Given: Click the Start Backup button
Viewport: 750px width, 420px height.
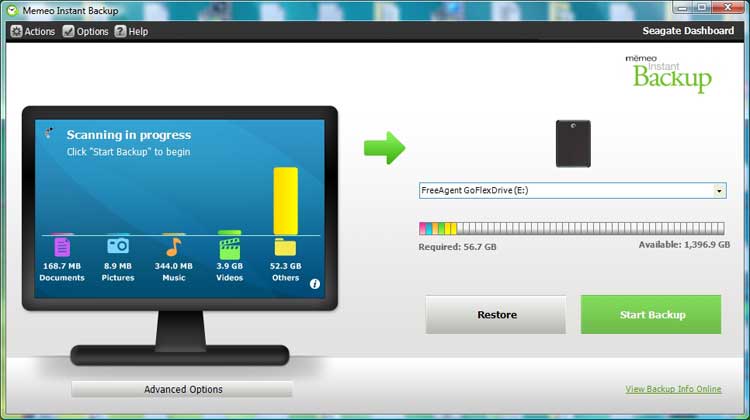Looking at the screenshot, I should coord(651,314).
